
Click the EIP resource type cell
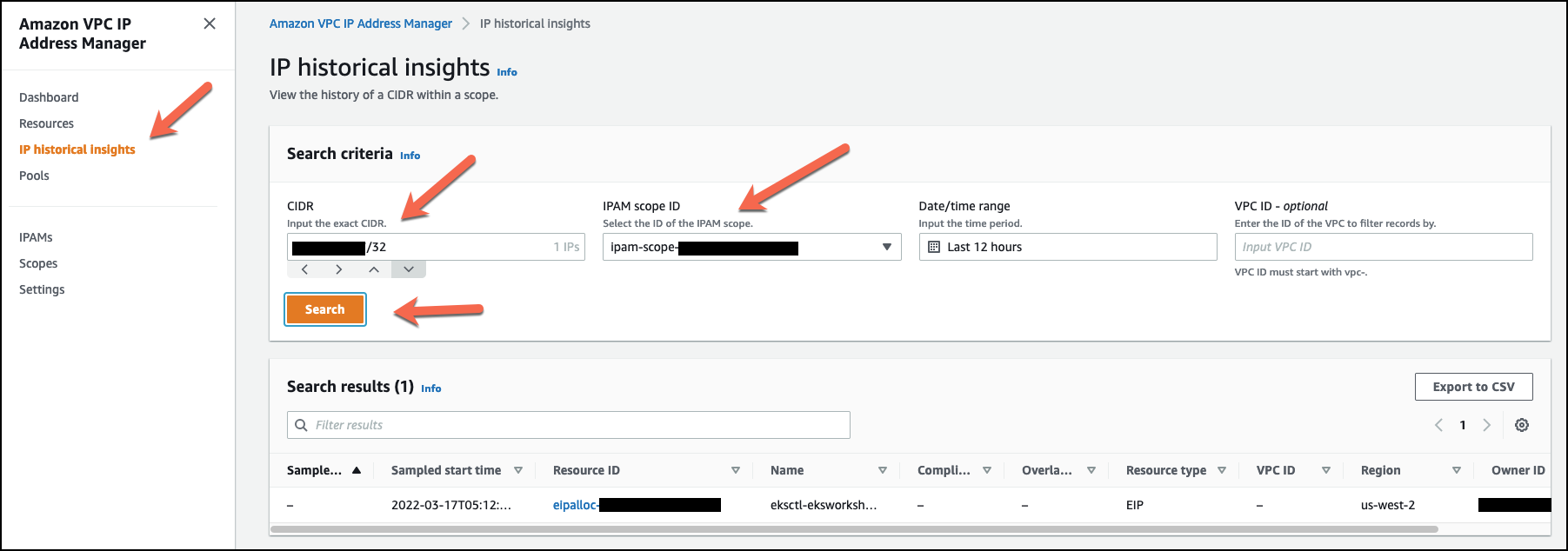1135,505
